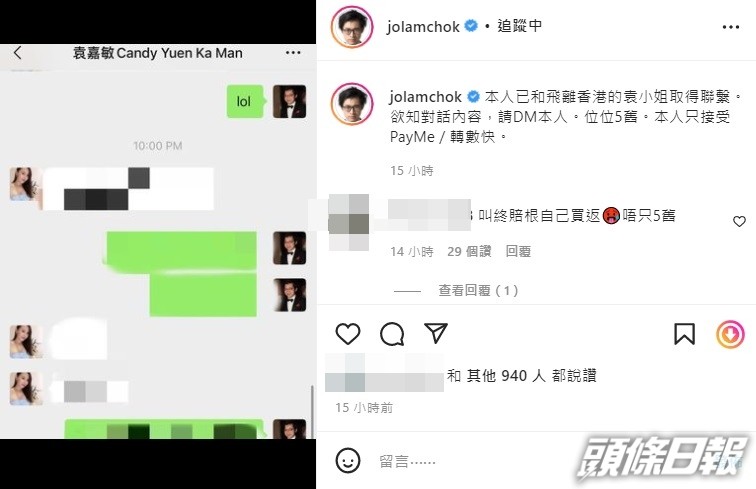Like the comment with small heart
This screenshot has width=756, height=489.
coord(739,221)
